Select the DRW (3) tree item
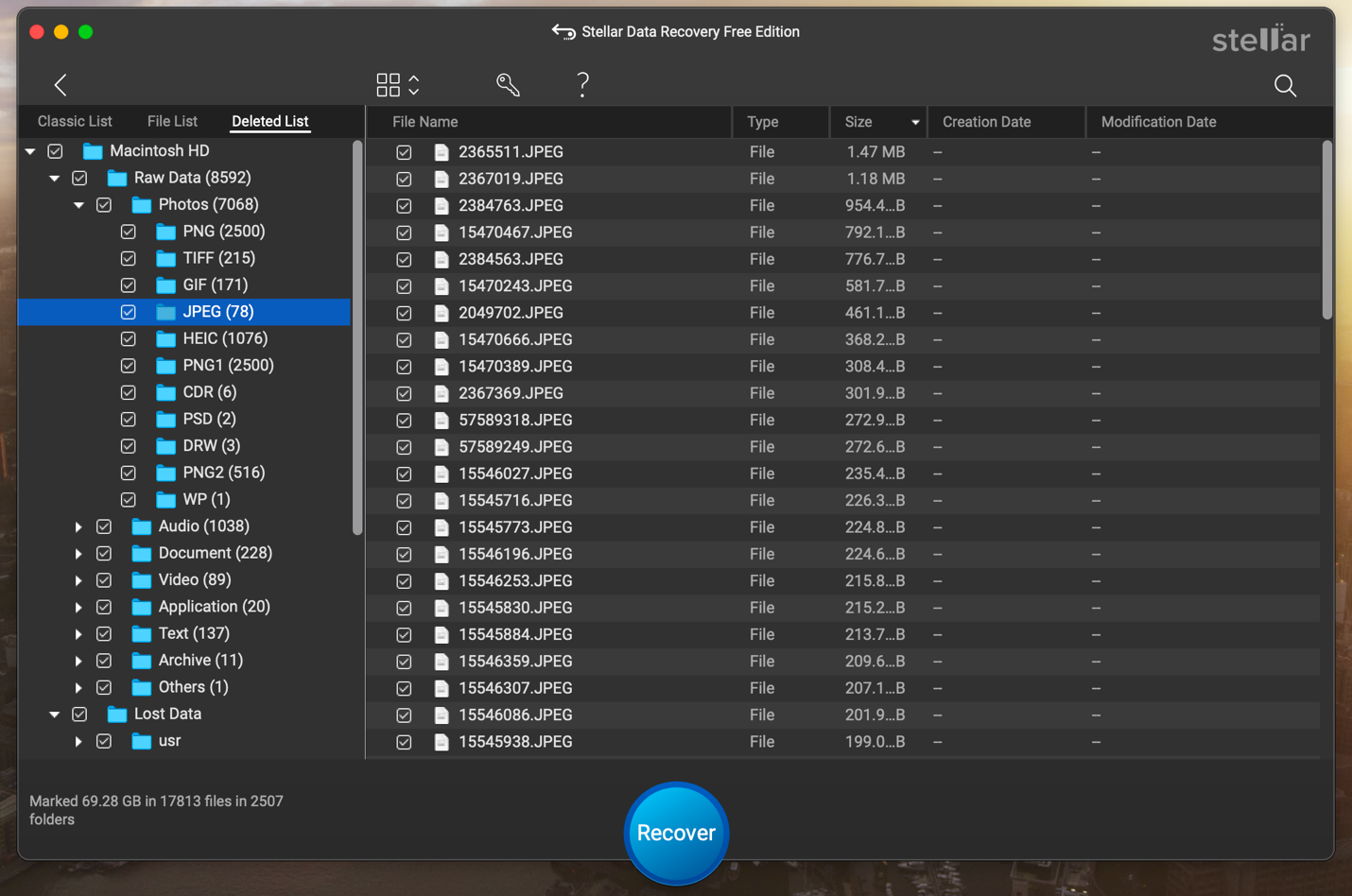The height and width of the screenshot is (896, 1352). tap(212, 446)
